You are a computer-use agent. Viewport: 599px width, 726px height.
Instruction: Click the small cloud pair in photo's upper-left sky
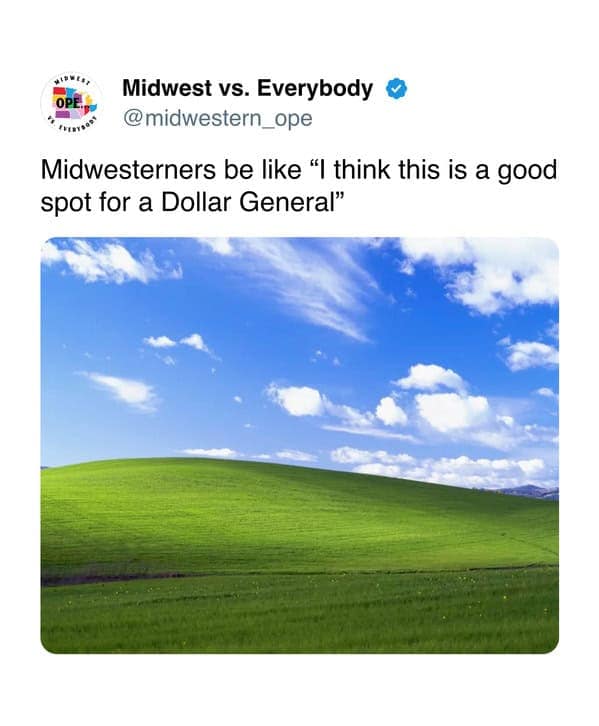[x=177, y=343]
